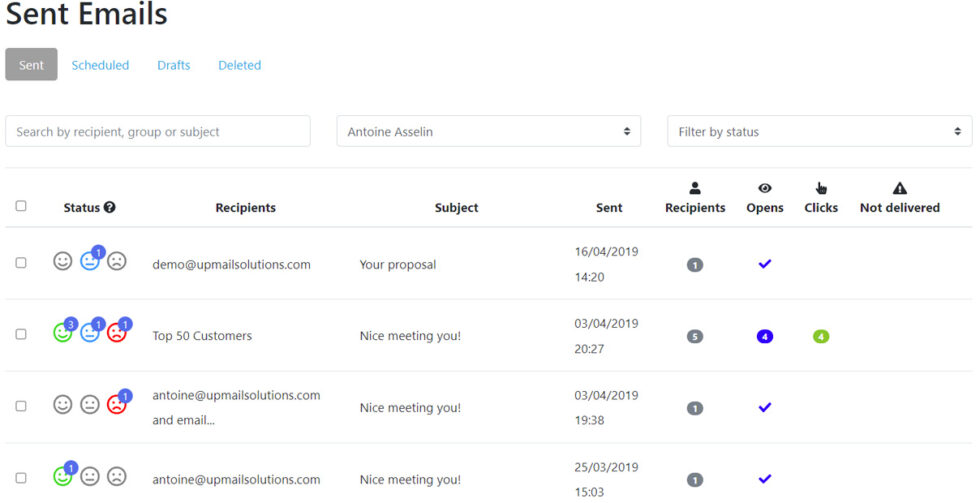The image size is (980, 503).
Task: Click Top 50 Customers recipient group
Action: coord(202,336)
